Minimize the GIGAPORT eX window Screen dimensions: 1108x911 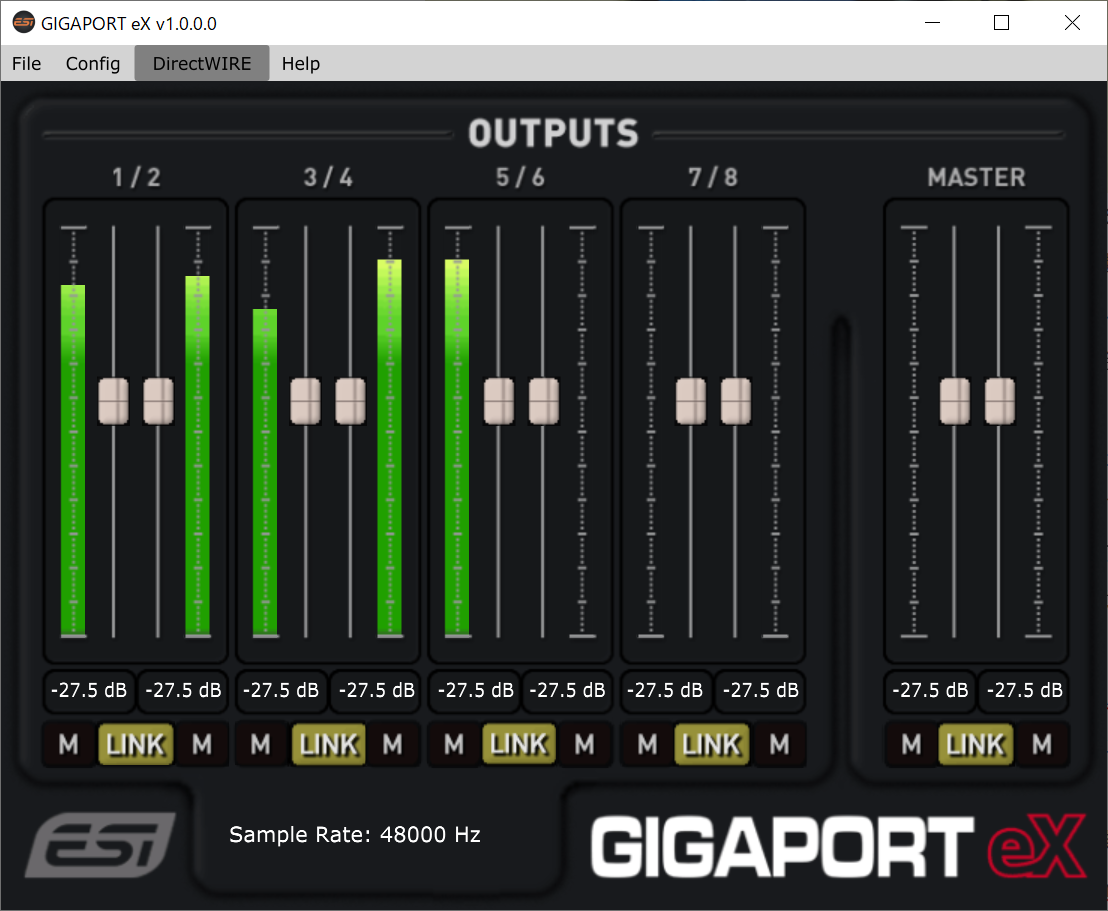933,23
